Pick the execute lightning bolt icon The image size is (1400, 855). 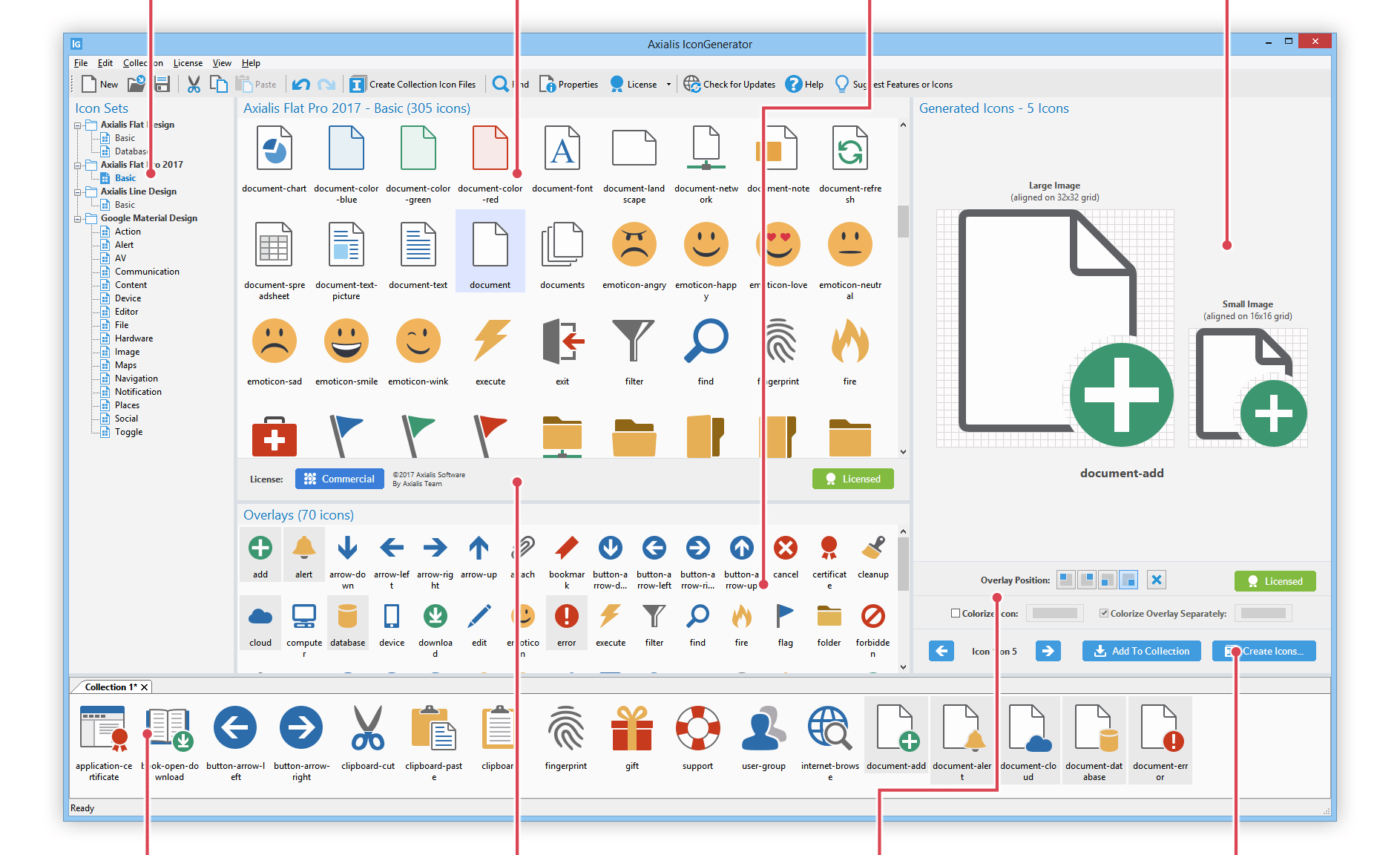(x=490, y=341)
